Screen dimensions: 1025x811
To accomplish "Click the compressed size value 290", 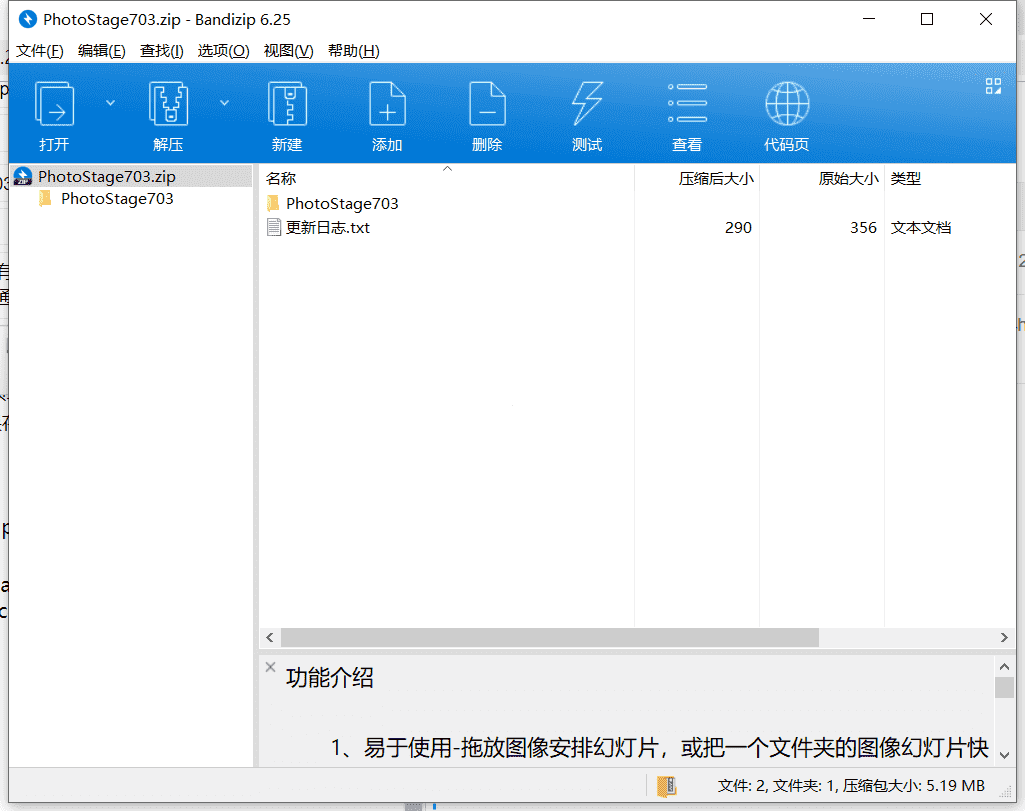I will [x=738, y=228].
